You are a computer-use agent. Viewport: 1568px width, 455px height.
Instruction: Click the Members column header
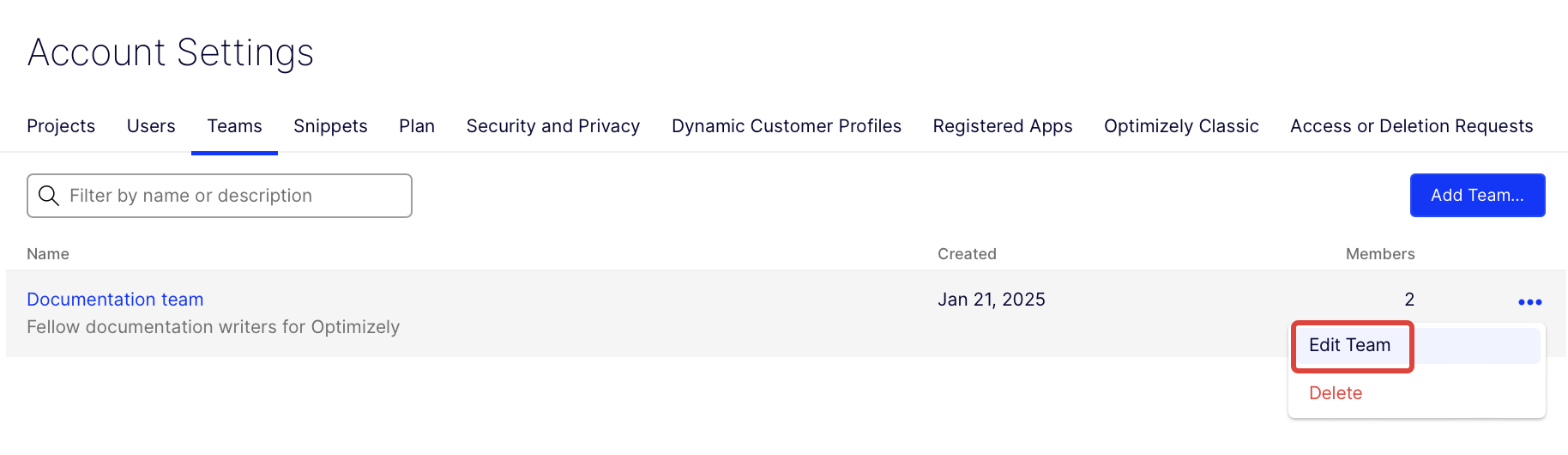[1379, 254]
